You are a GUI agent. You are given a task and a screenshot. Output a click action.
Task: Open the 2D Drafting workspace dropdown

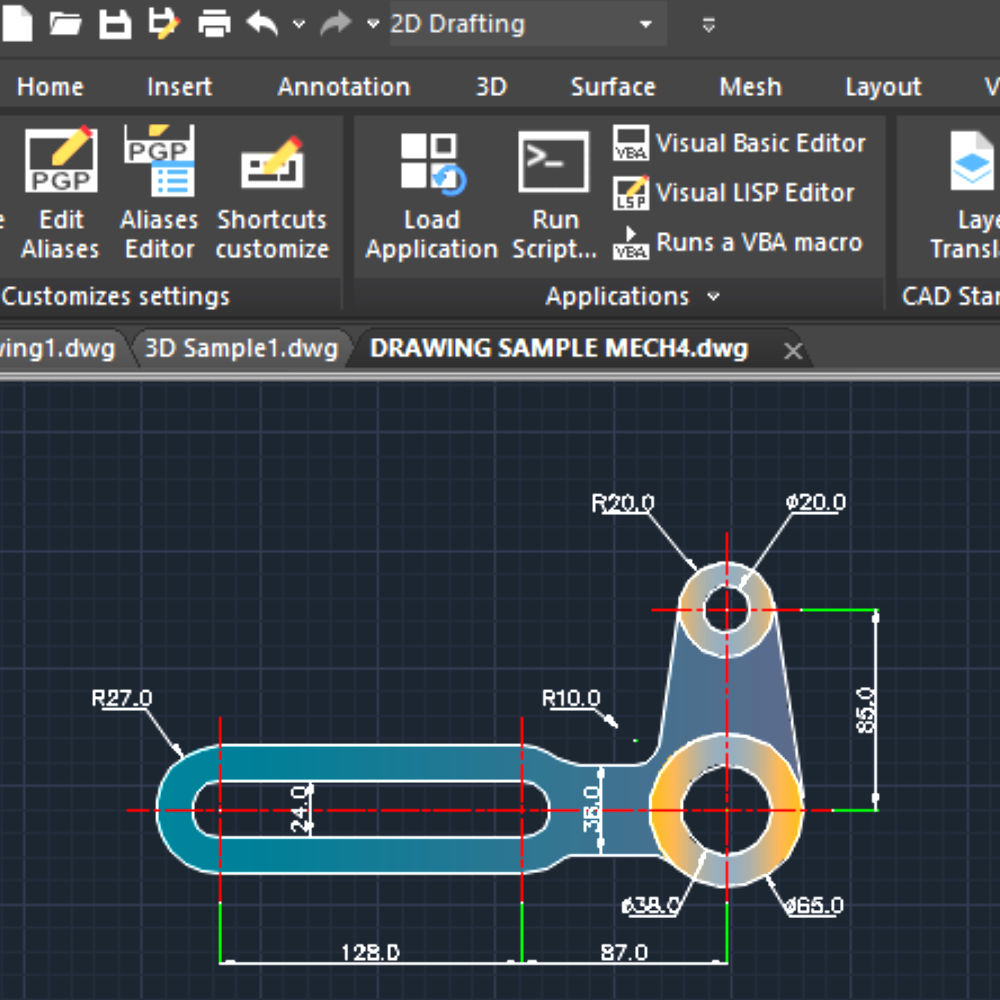tap(645, 23)
